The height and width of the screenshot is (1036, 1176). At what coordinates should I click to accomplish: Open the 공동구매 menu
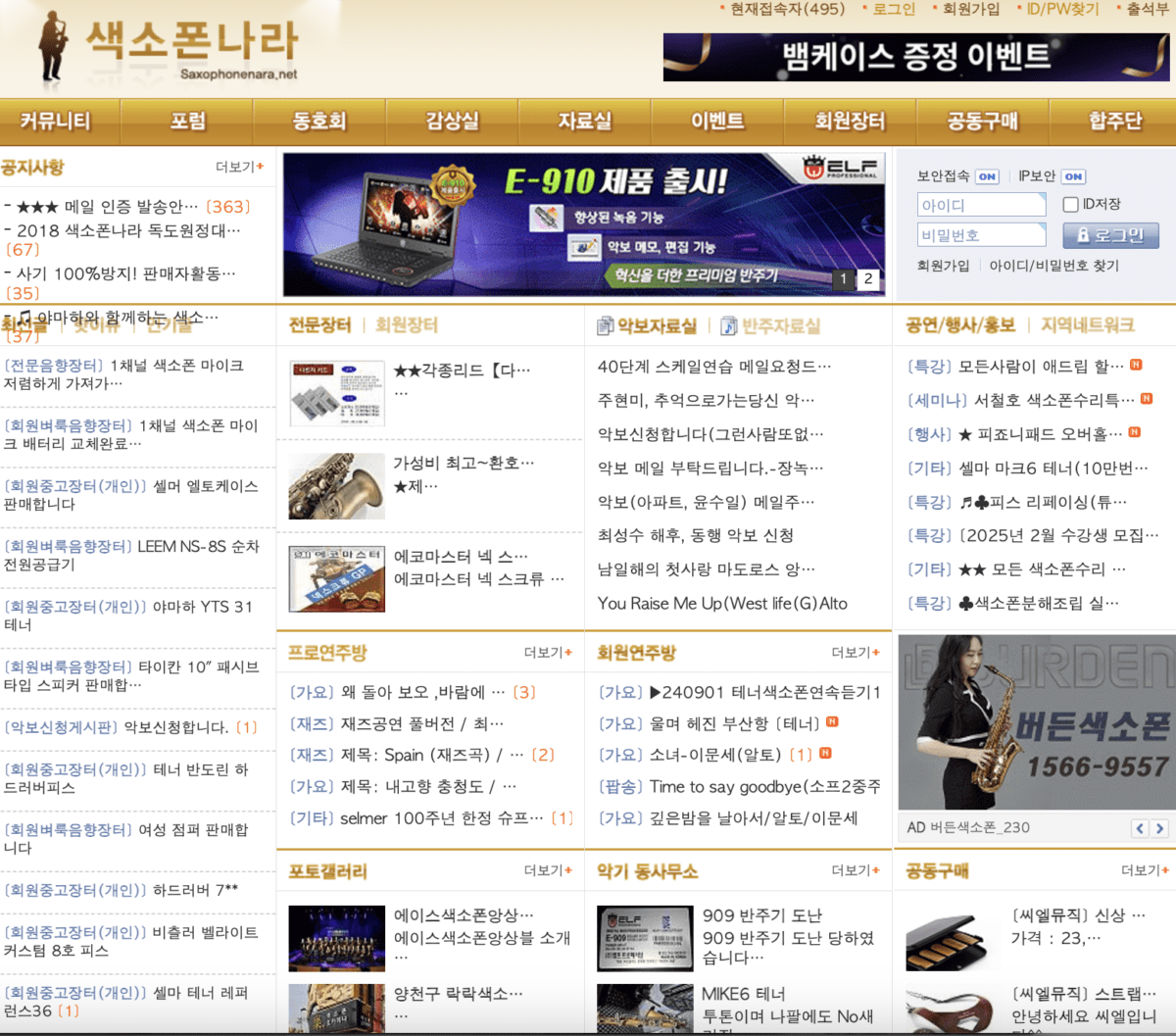[982, 122]
